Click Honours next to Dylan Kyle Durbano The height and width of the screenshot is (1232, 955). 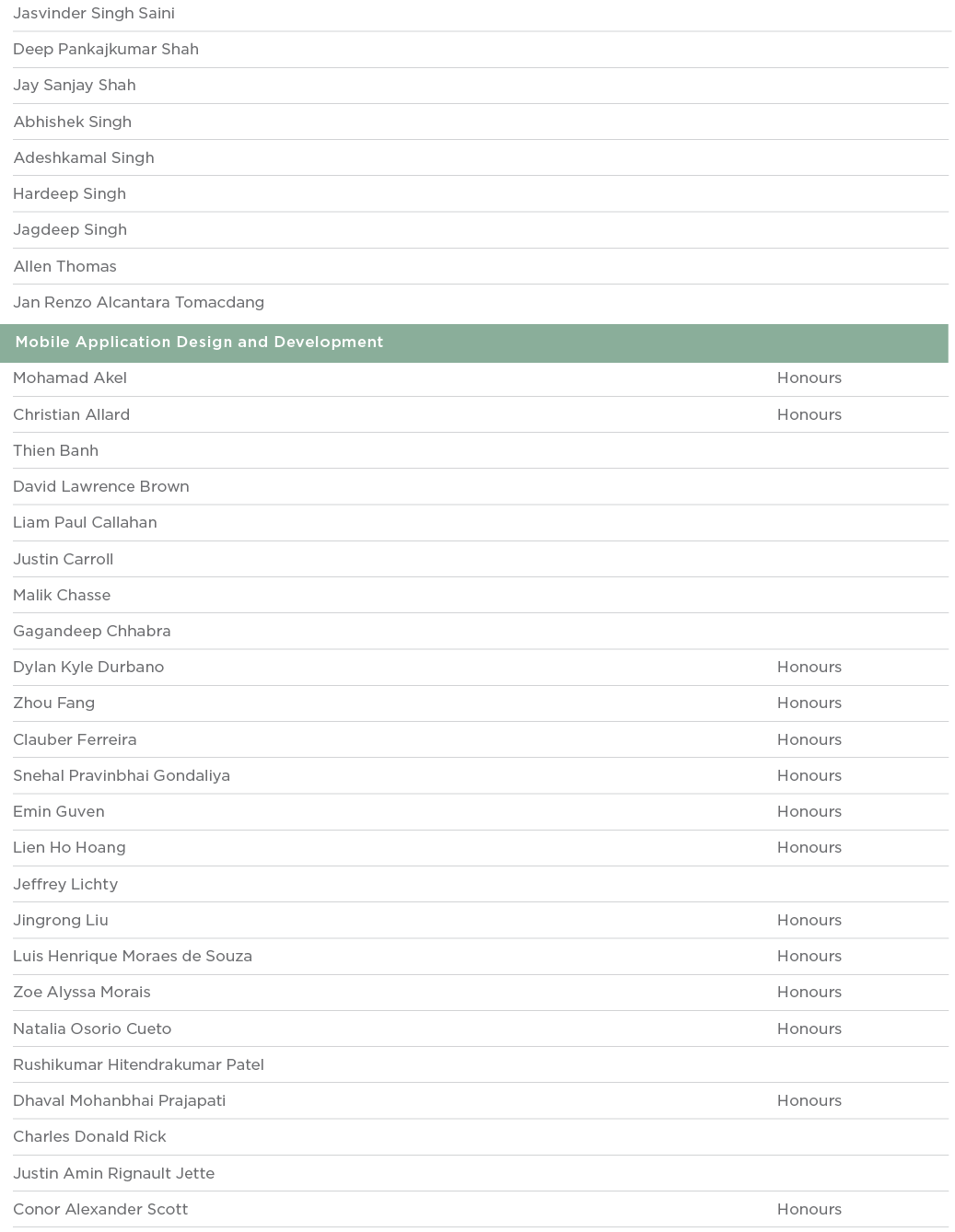809,668
